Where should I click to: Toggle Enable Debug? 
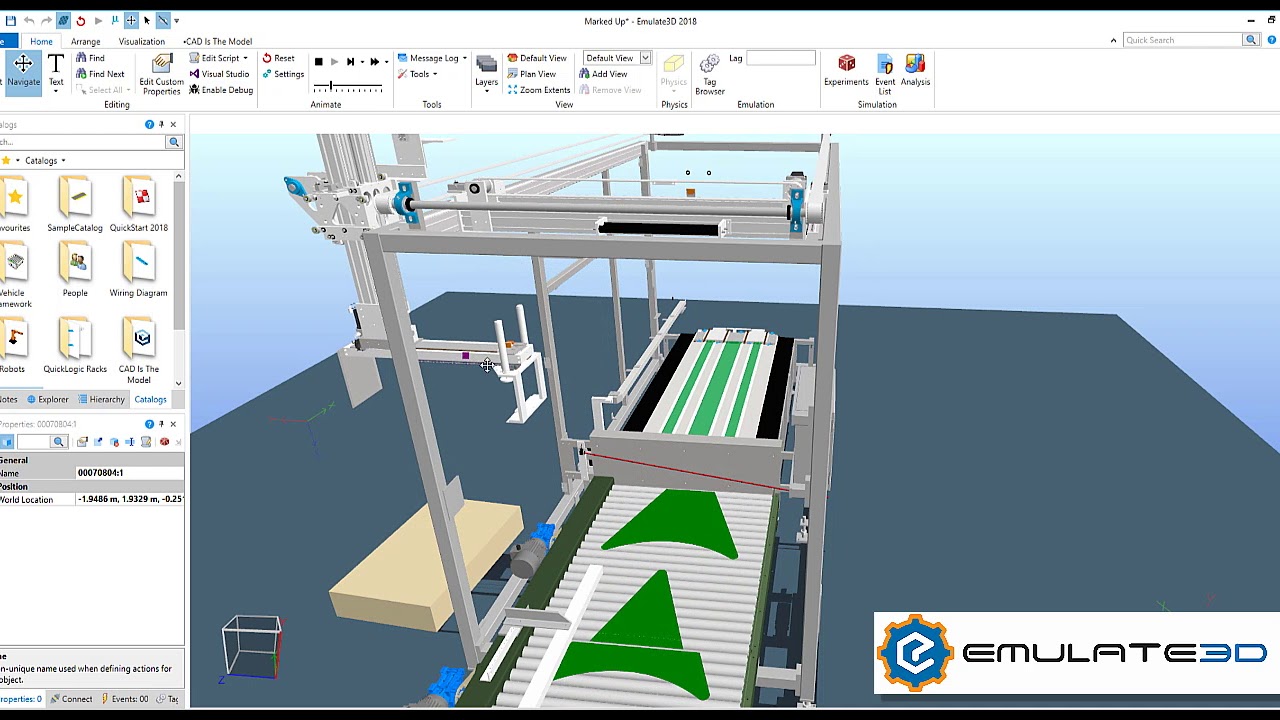221,90
